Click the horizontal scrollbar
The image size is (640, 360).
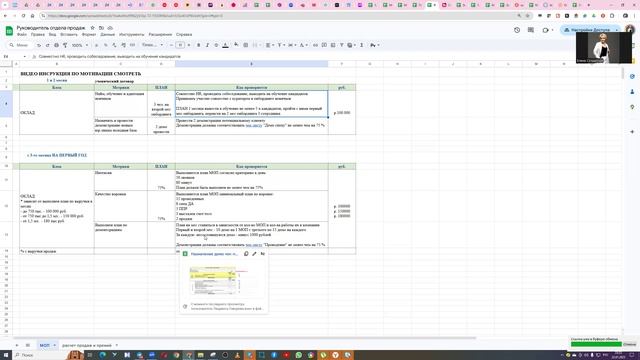pyautogui.click(x=245, y=338)
